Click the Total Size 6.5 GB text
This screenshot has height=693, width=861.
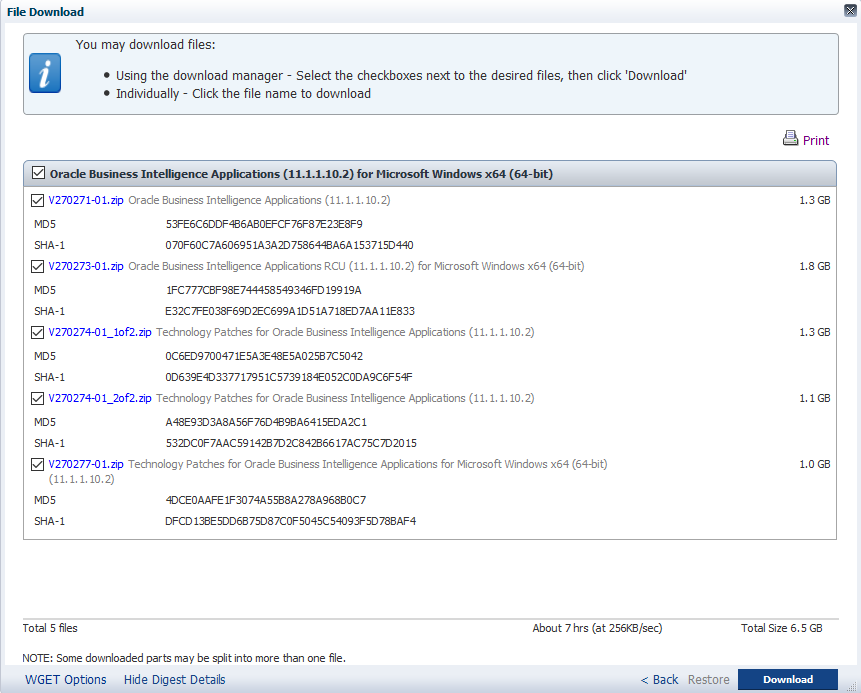click(x=781, y=628)
